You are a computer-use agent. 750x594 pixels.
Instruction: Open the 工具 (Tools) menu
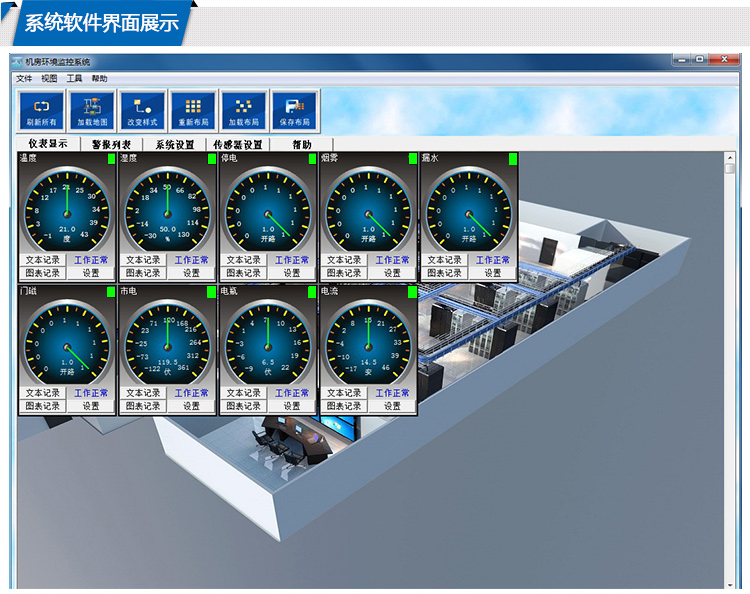75,78
